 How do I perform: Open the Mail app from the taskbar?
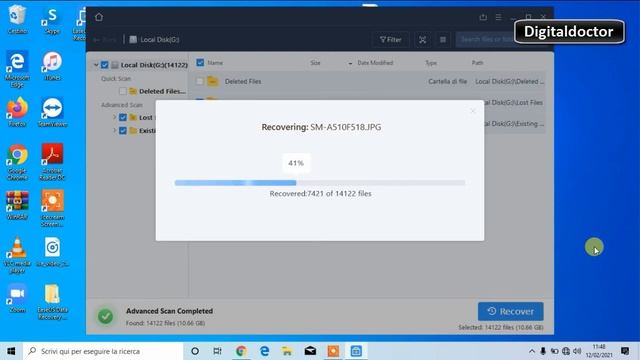310,351
